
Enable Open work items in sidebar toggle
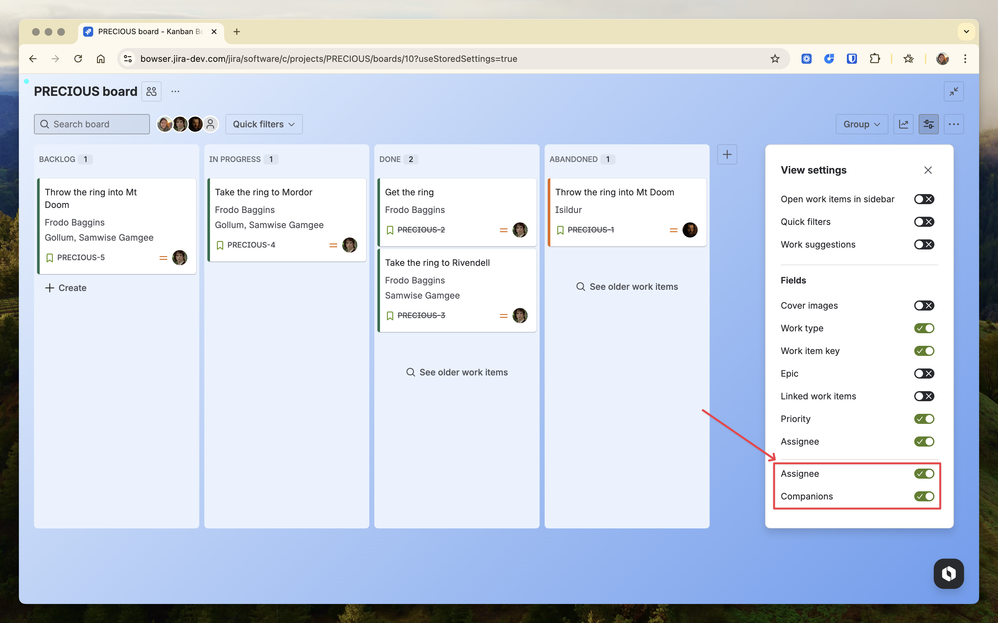(x=924, y=199)
